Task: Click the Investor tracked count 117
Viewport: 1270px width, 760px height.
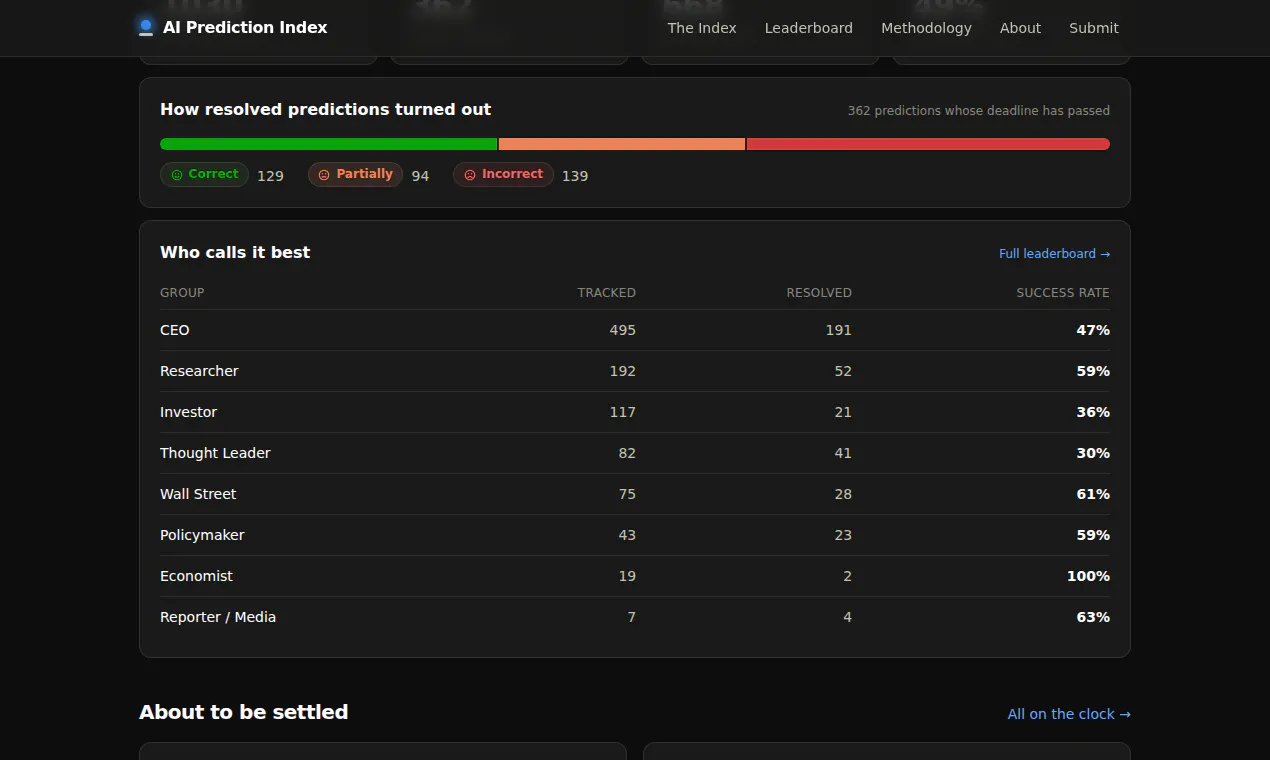Action: 623,412
